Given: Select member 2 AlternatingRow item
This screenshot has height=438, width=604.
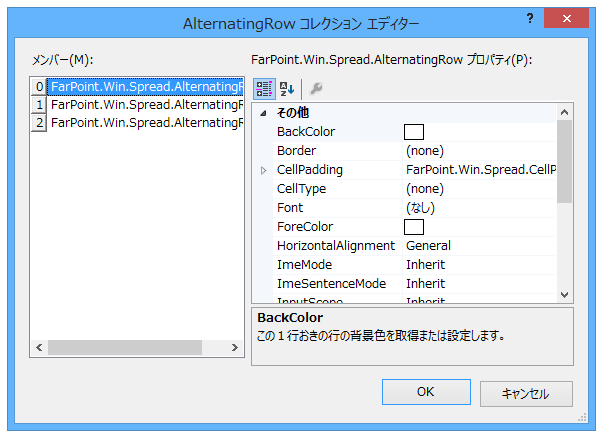Looking at the screenshot, I should (x=145, y=122).
